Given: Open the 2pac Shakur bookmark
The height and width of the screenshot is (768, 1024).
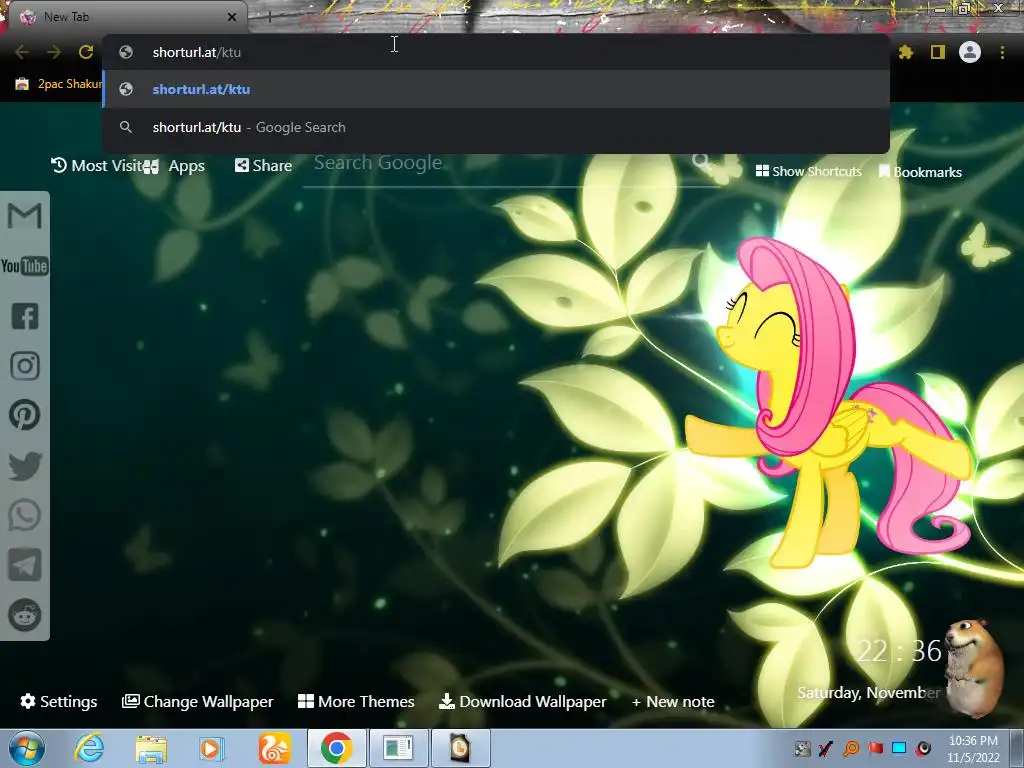Looking at the screenshot, I should 59,84.
